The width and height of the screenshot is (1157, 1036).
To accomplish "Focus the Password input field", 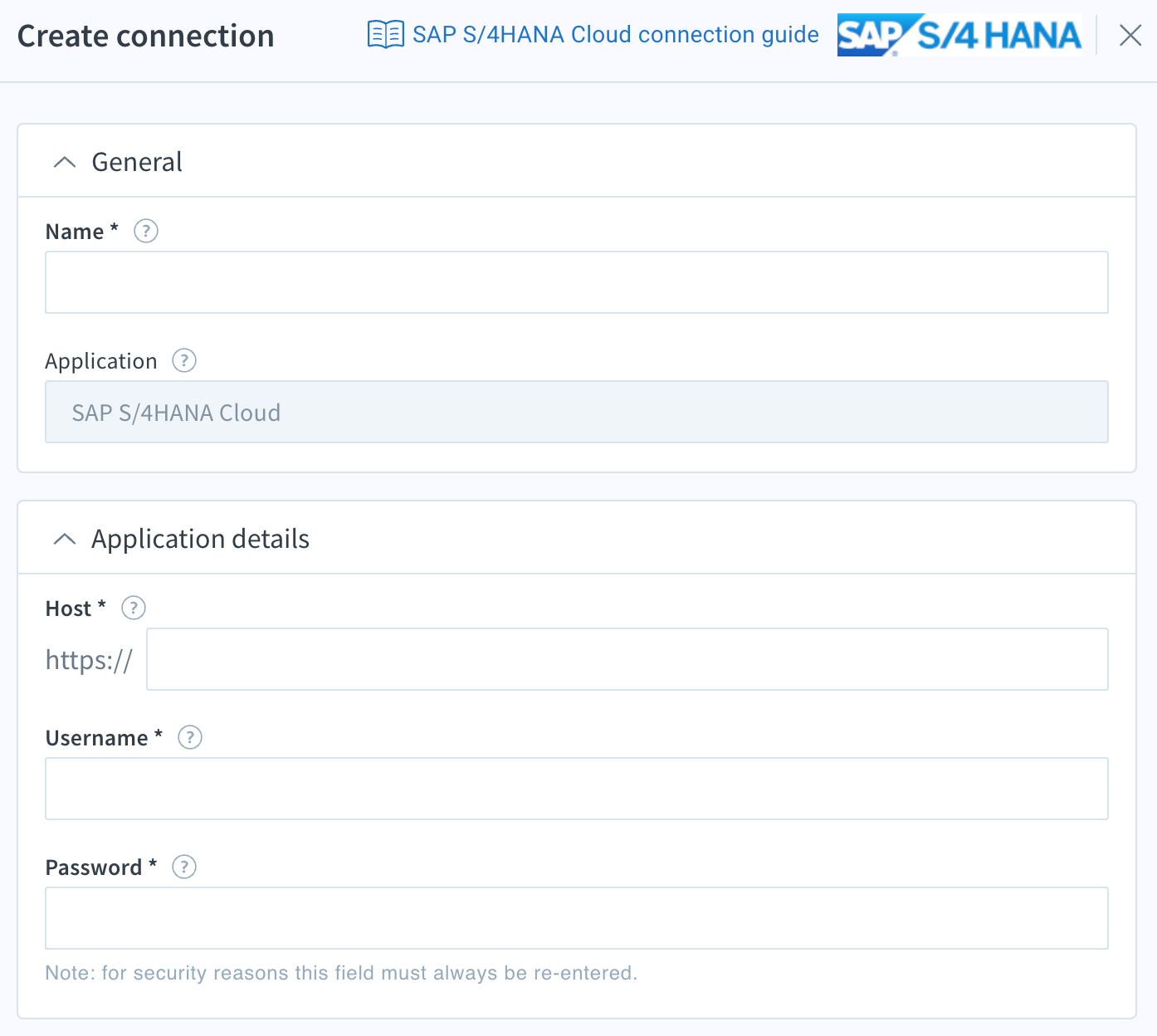I will [577, 918].
